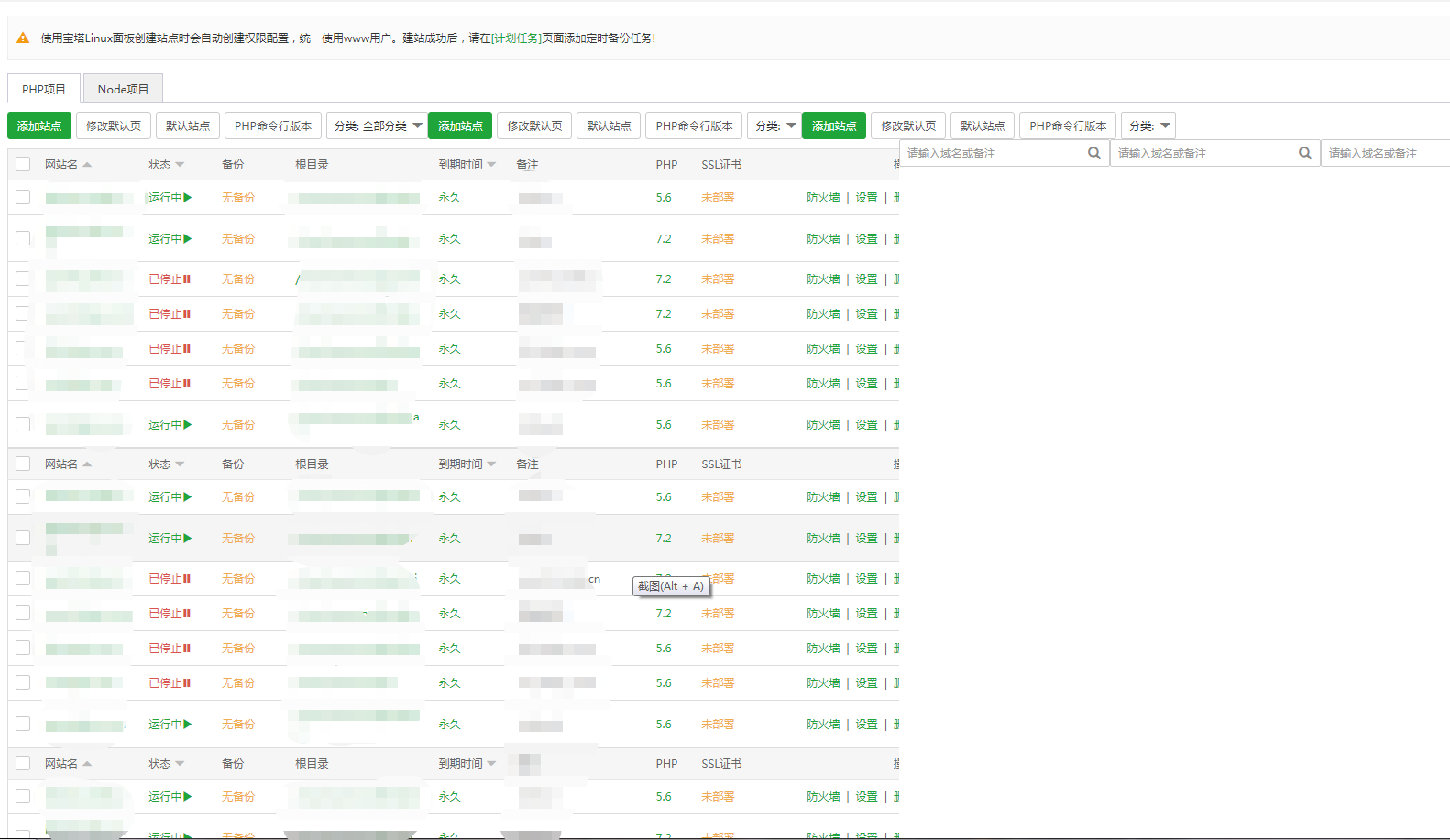Sort by 网站名 arrow in the middle table header

(x=87, y=464)
